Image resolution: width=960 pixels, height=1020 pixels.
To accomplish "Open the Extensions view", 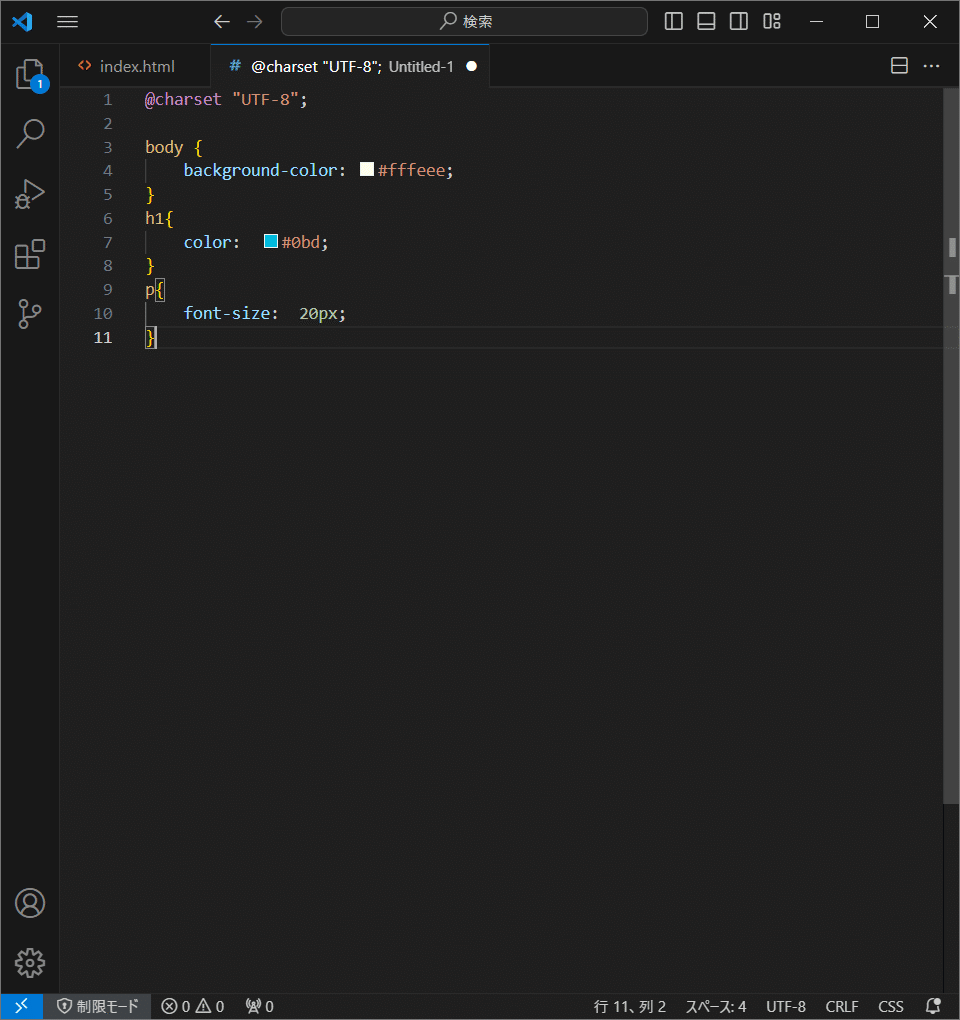I will [30, 254].
